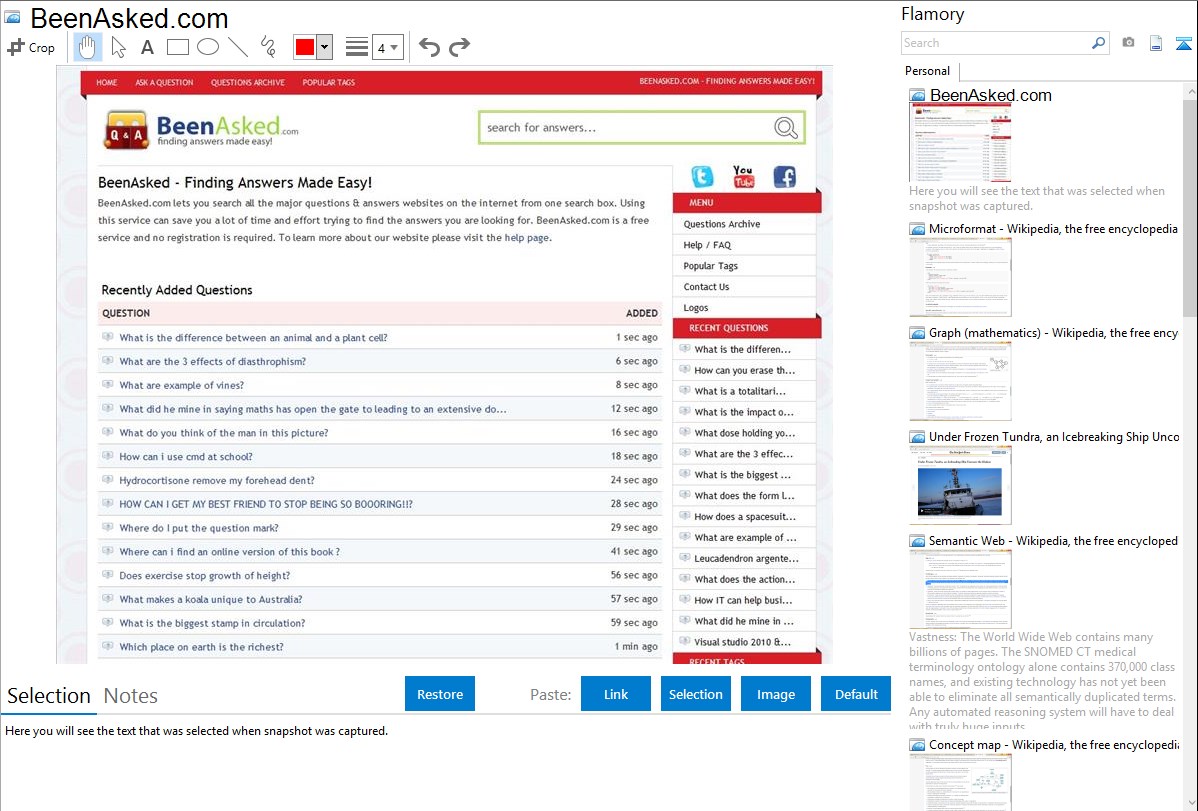
Task: Click Logos in side menu
Action: (x=696, y=308)
